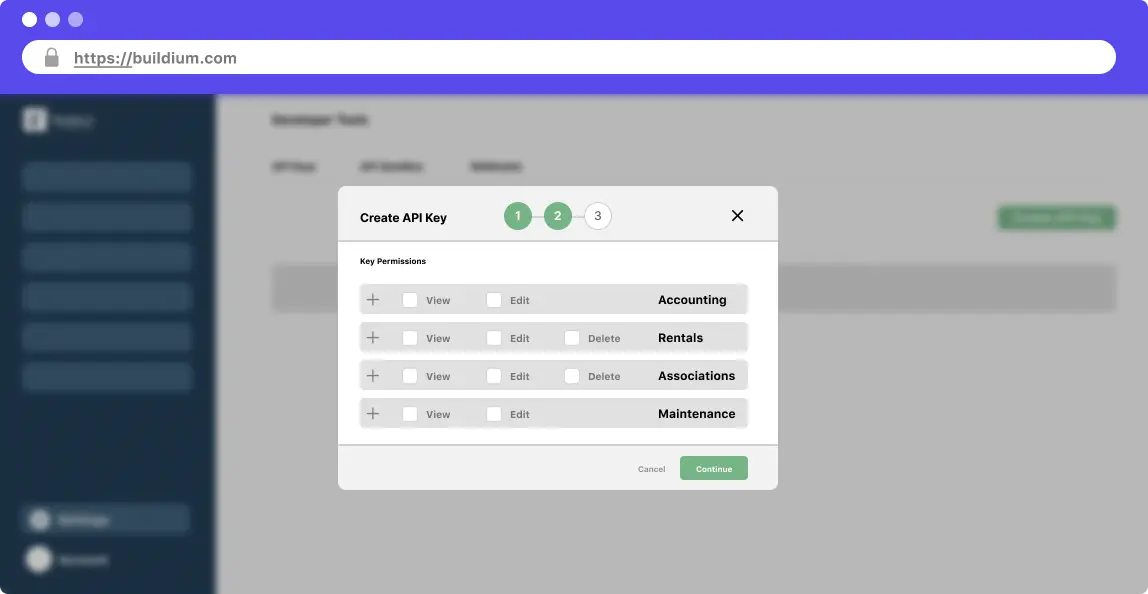Screen dimensions: 1148x594
Task: Click the padlock icon in address bar
Action: pos(52,58)
